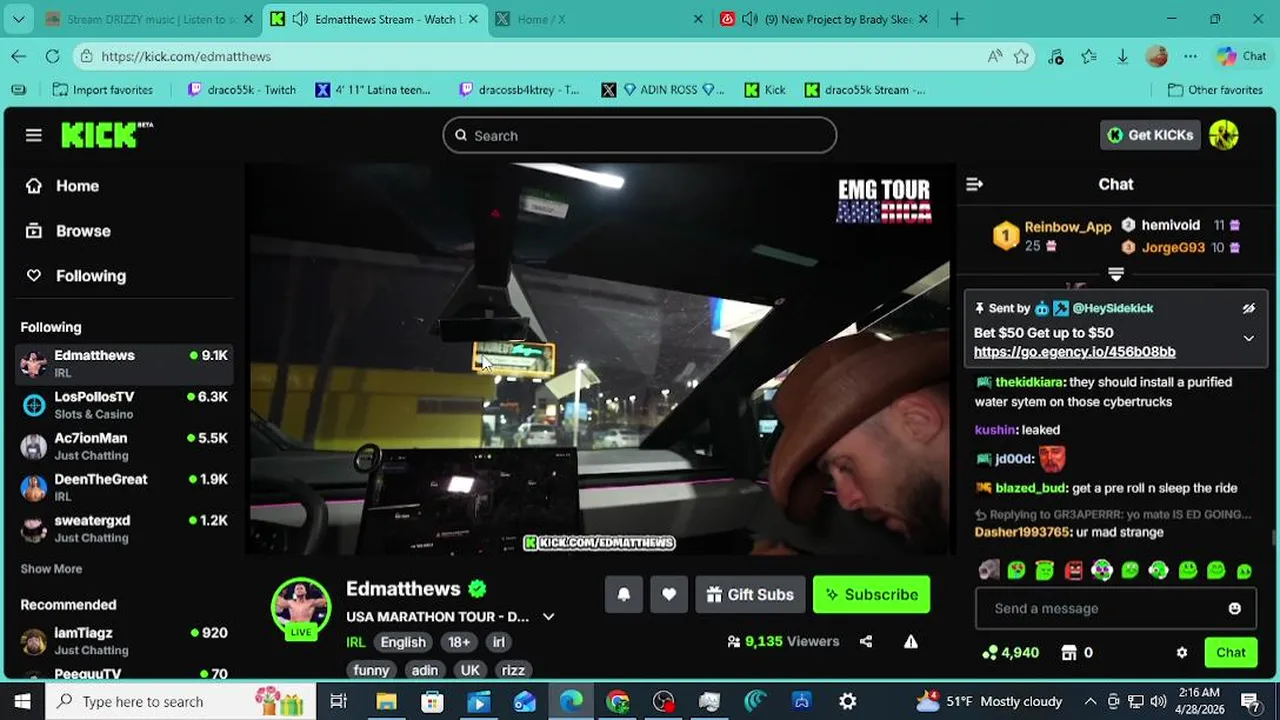The image size is (1280, 720).
Task: Click the Kick search field
Action: 640,135
